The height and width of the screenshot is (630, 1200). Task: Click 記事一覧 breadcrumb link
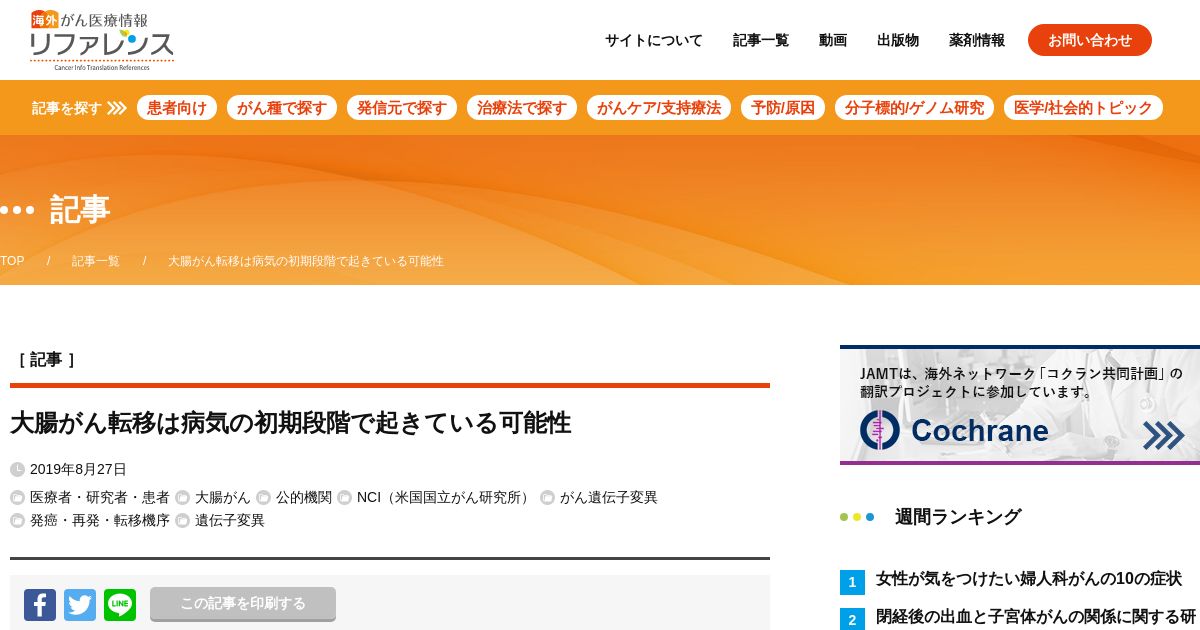(96, 261)
